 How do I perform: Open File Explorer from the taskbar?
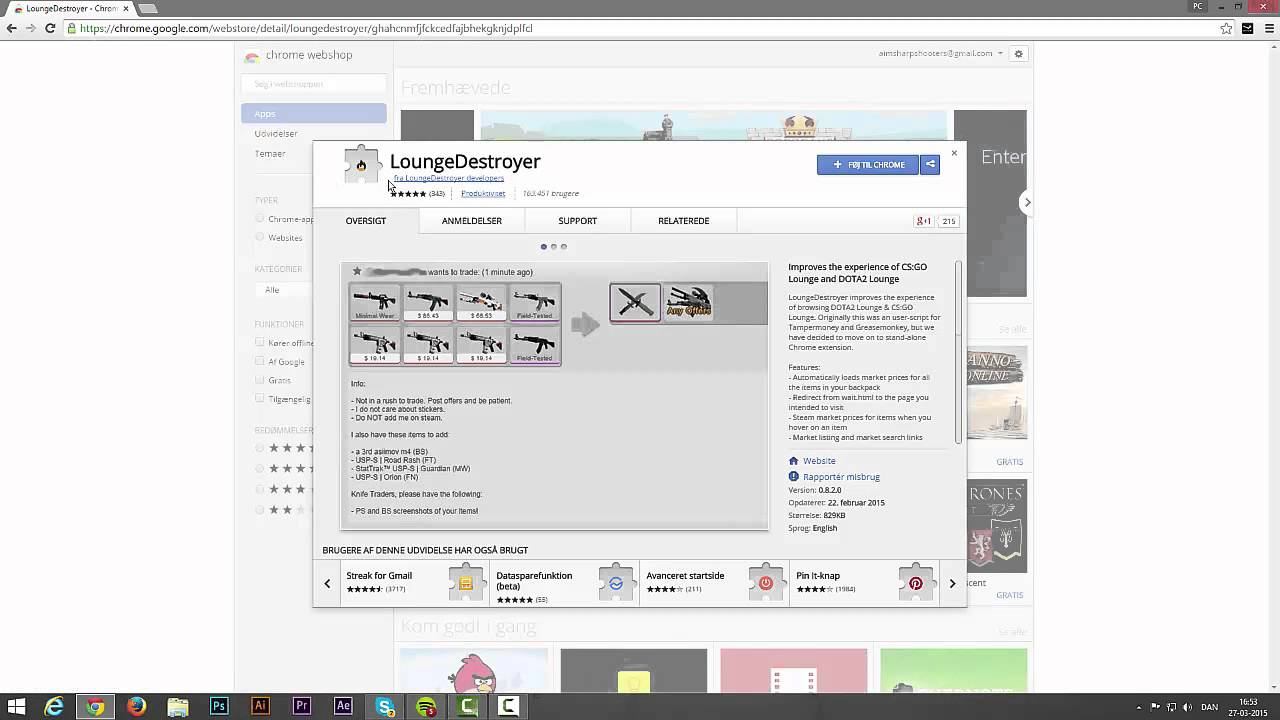coord(178,707)
